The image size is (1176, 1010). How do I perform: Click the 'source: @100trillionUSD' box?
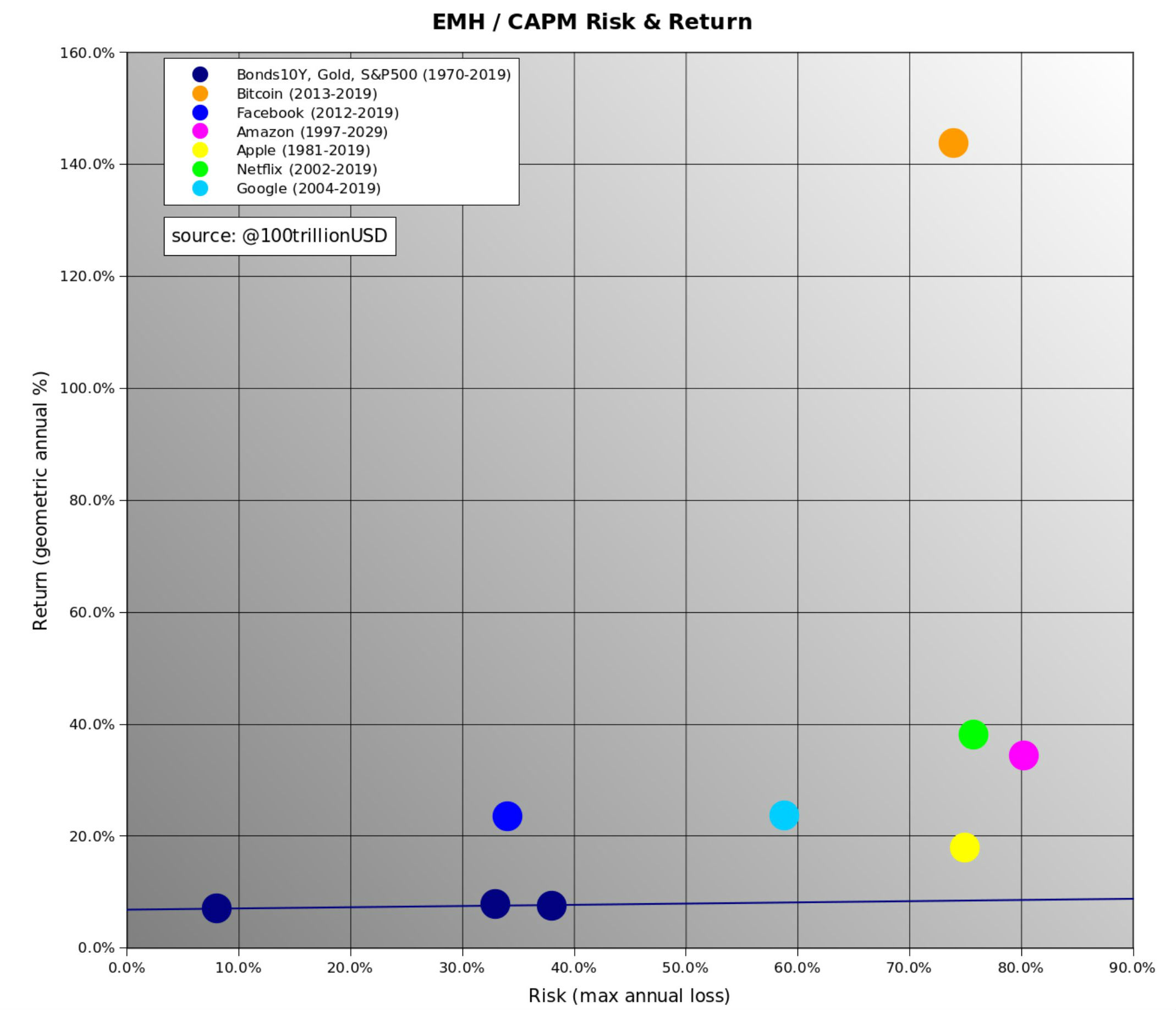coord(280,235)
